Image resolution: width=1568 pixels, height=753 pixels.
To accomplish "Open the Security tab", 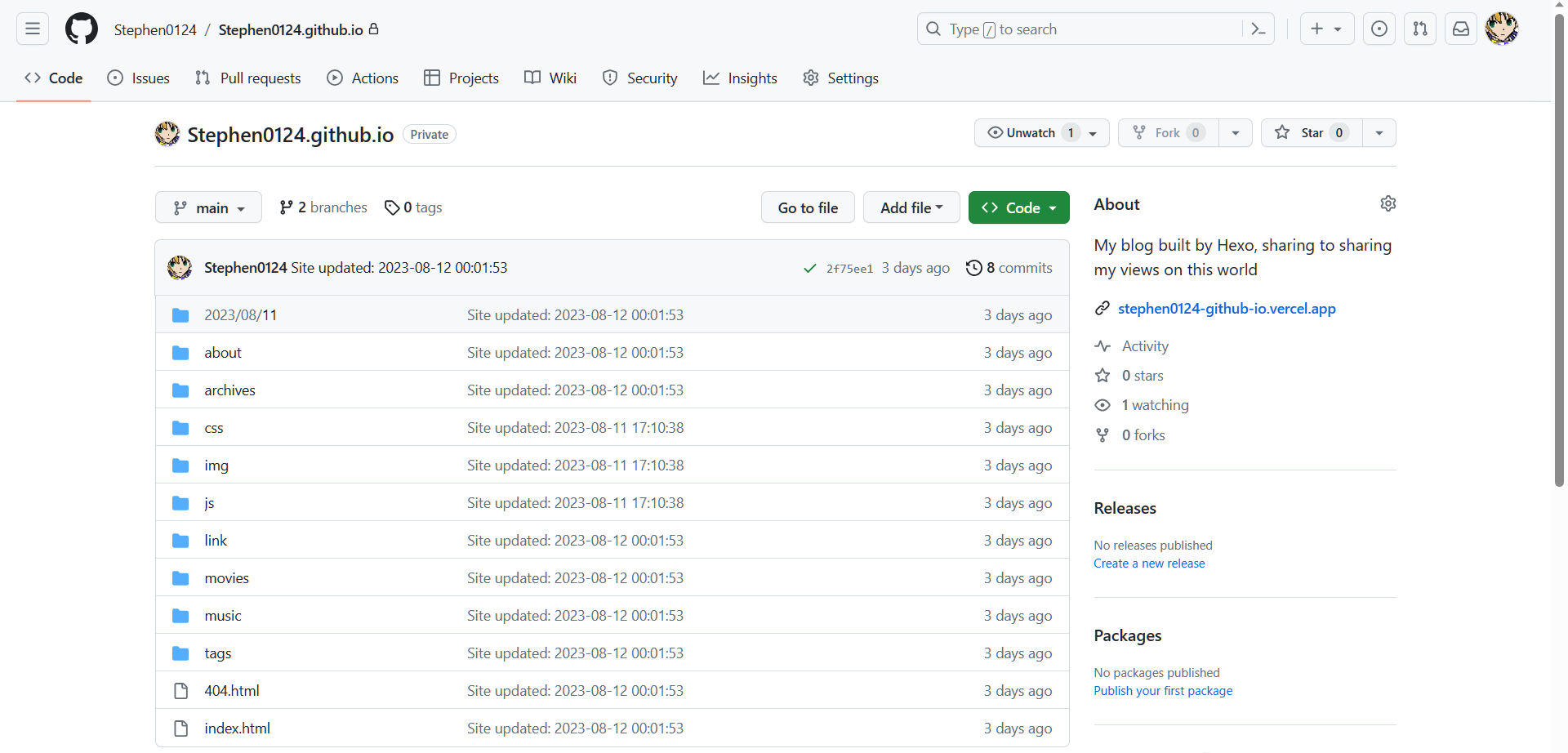I will pyautogui.click(x=639, y=78).
